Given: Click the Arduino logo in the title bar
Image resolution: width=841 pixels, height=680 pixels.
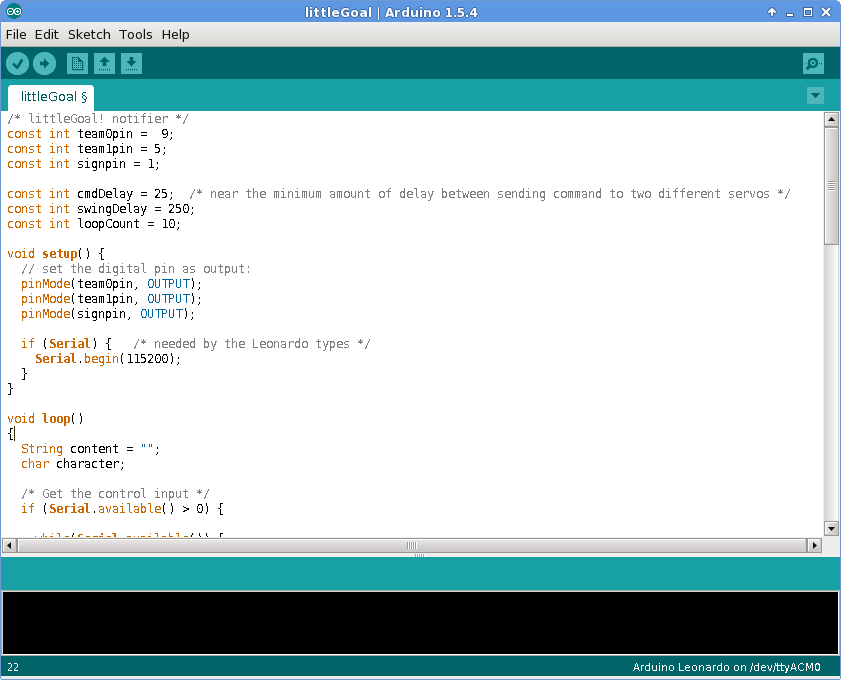Looking at the screenshot, I should click(14, 11).
